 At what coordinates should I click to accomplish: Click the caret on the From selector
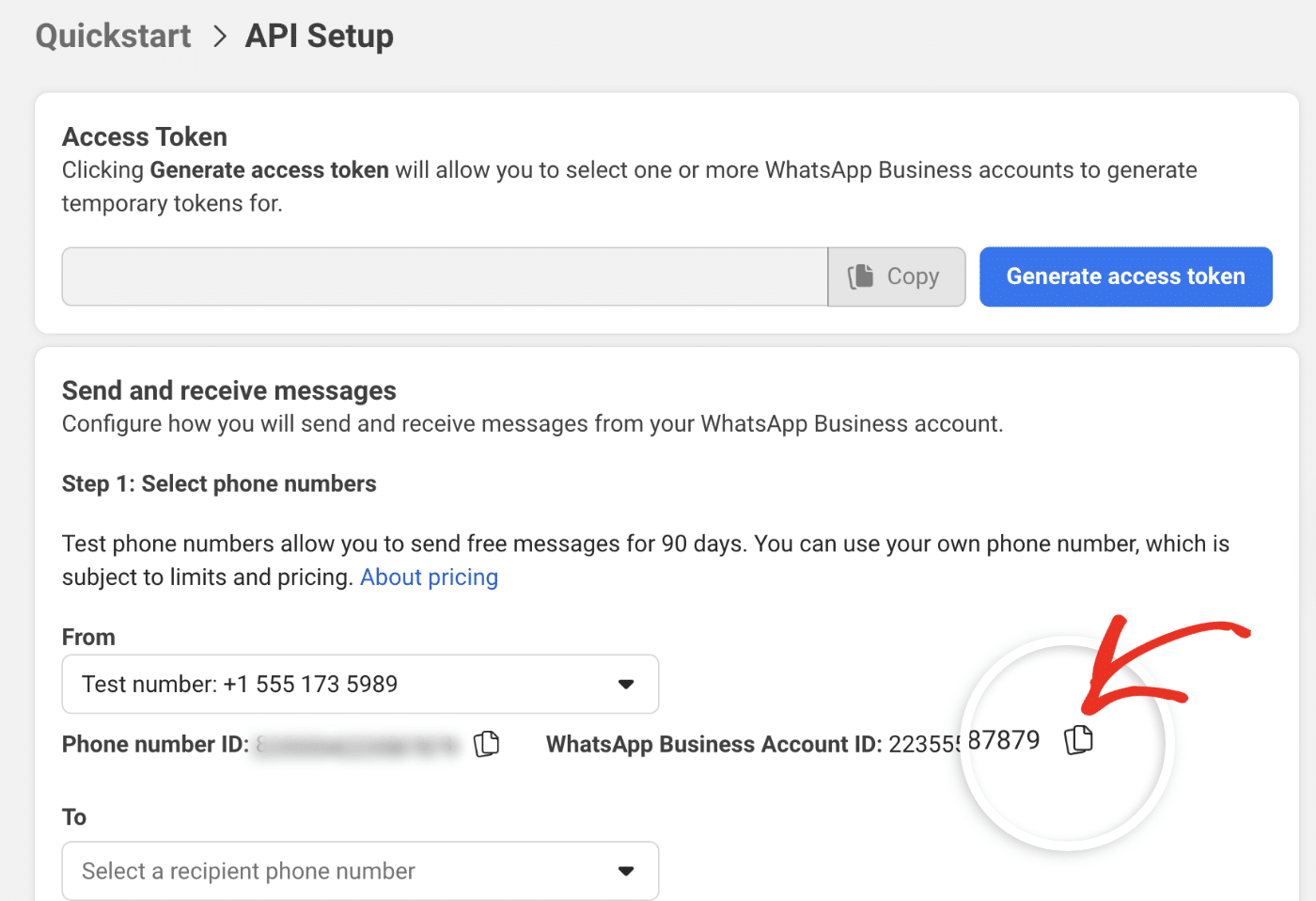(626, 684)
